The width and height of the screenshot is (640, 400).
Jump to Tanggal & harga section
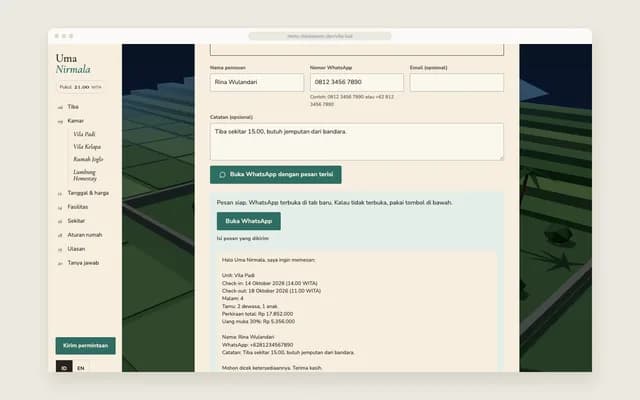pos(88,193)
